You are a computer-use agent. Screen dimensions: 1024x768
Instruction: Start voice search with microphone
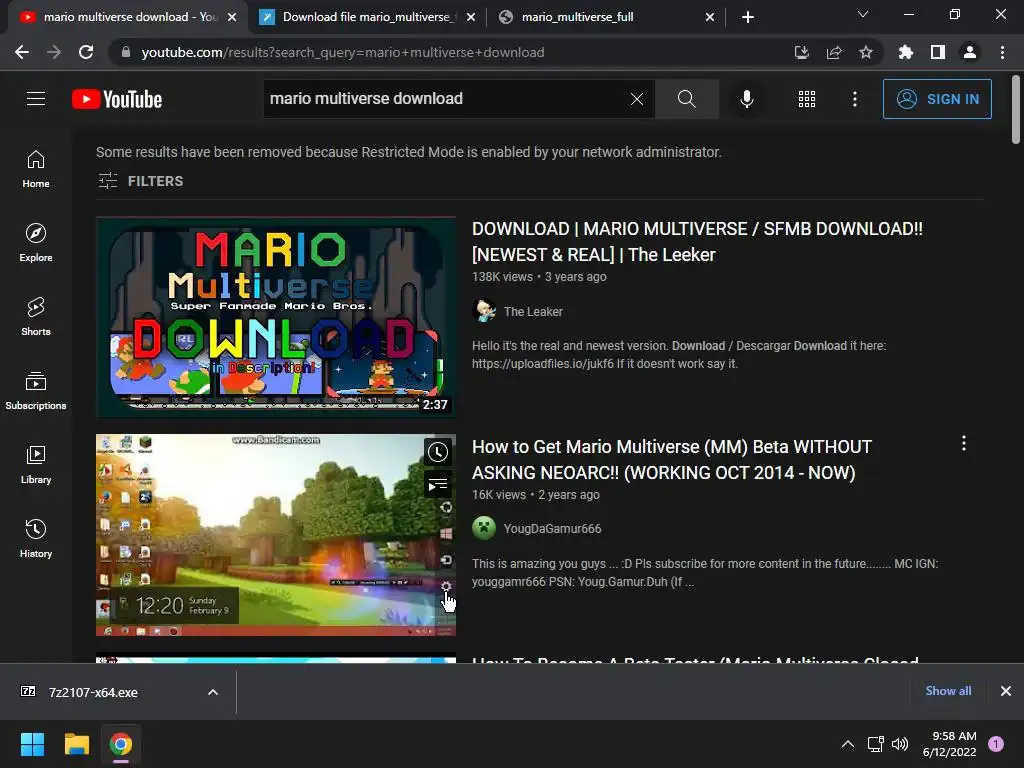[x=746, y=99]
